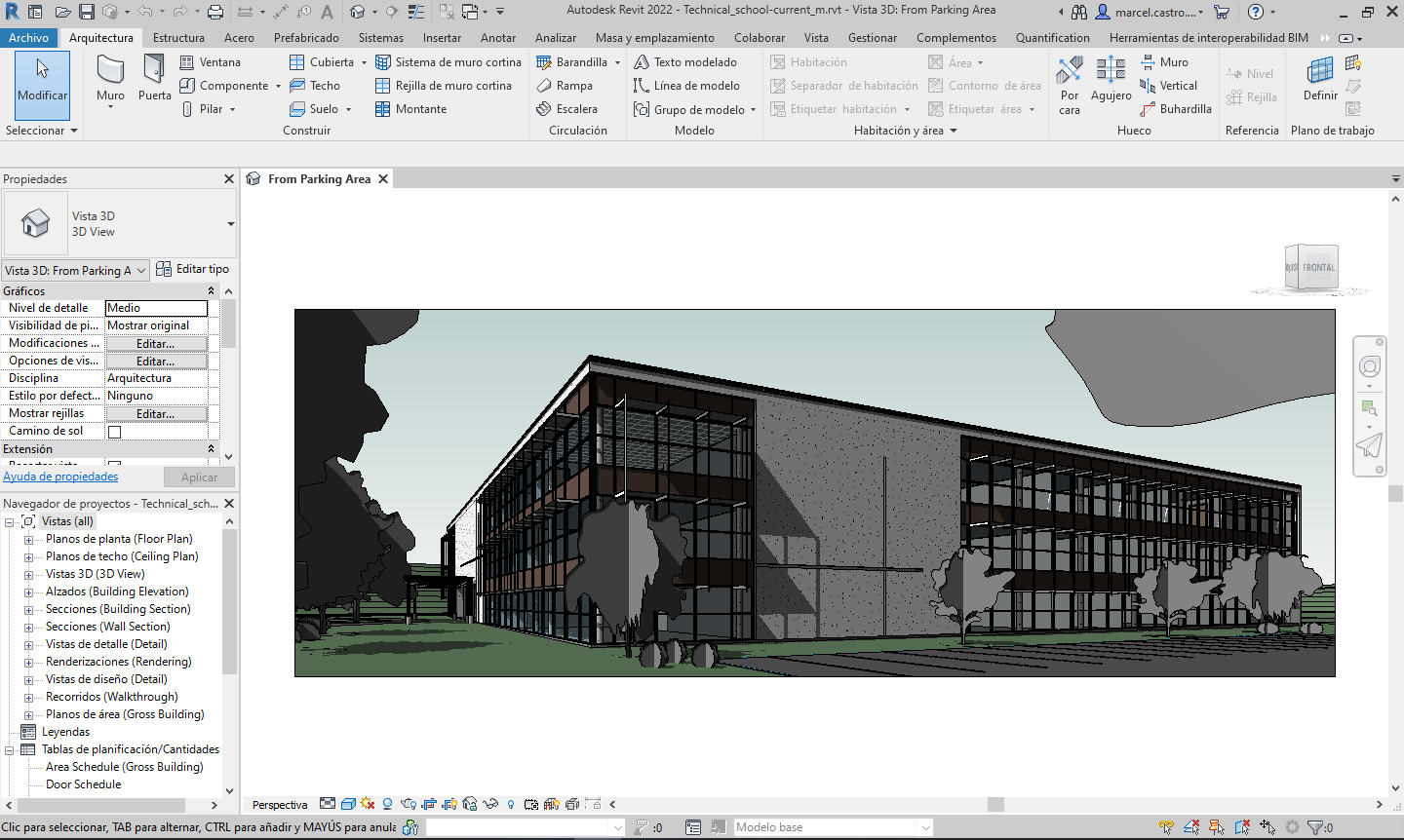Toggle sun path icon in view control bar
This screenshot has width=1404, height=840.
[x=368, y=804]
